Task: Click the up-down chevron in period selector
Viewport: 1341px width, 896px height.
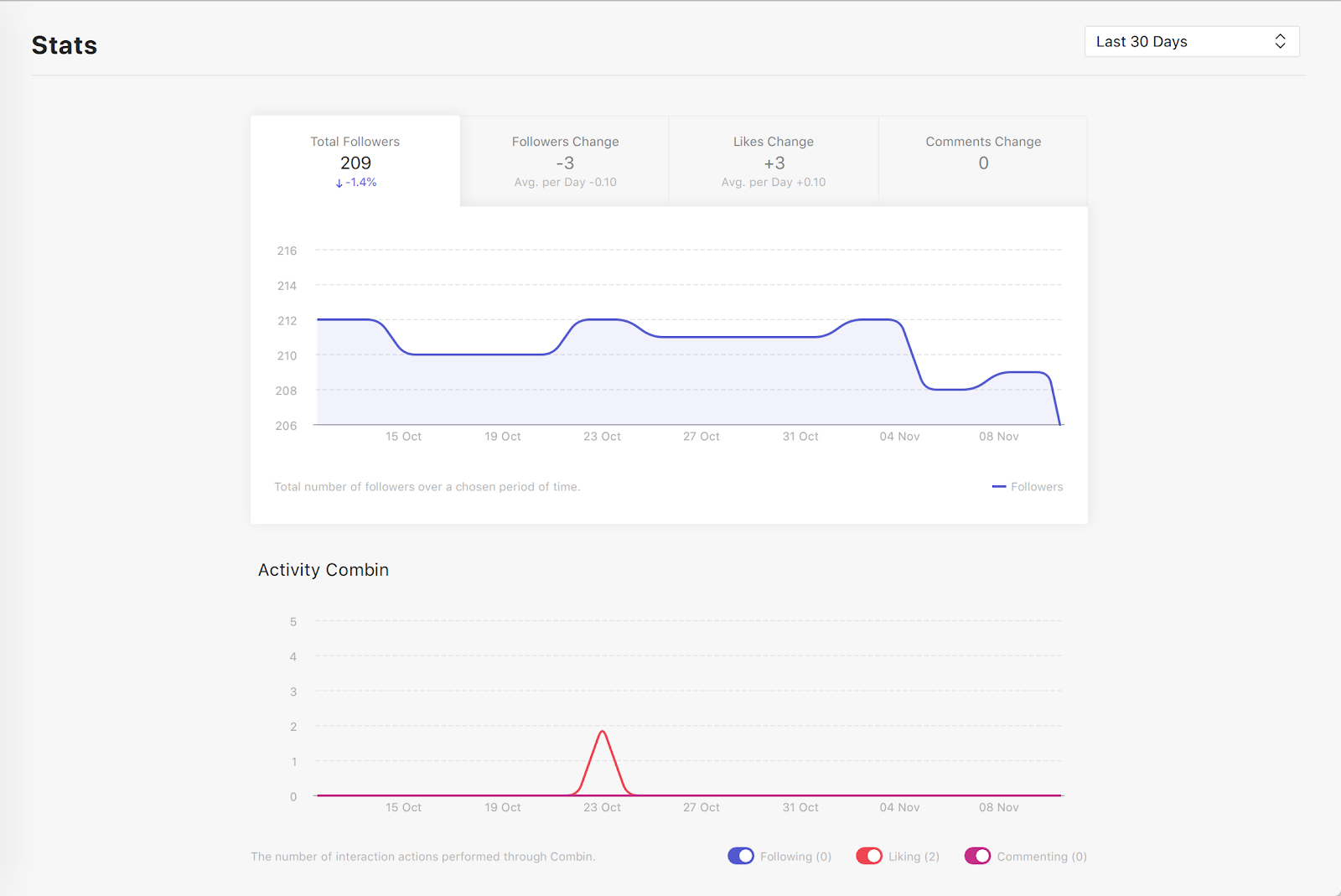Action: (x=1280, y=42)
